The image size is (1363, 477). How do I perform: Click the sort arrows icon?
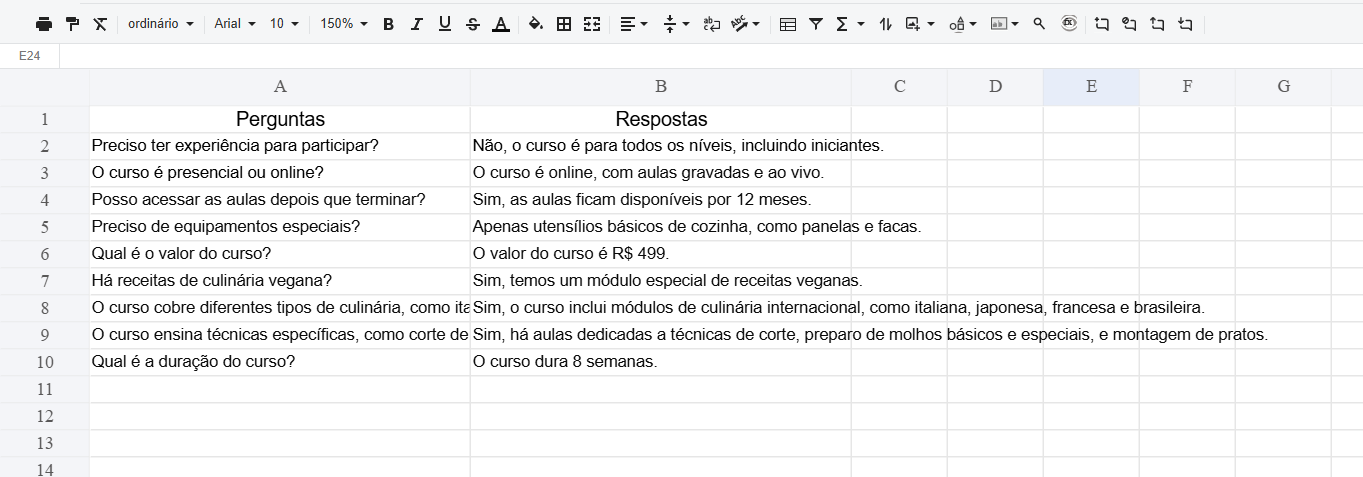(x=885, y=23)
